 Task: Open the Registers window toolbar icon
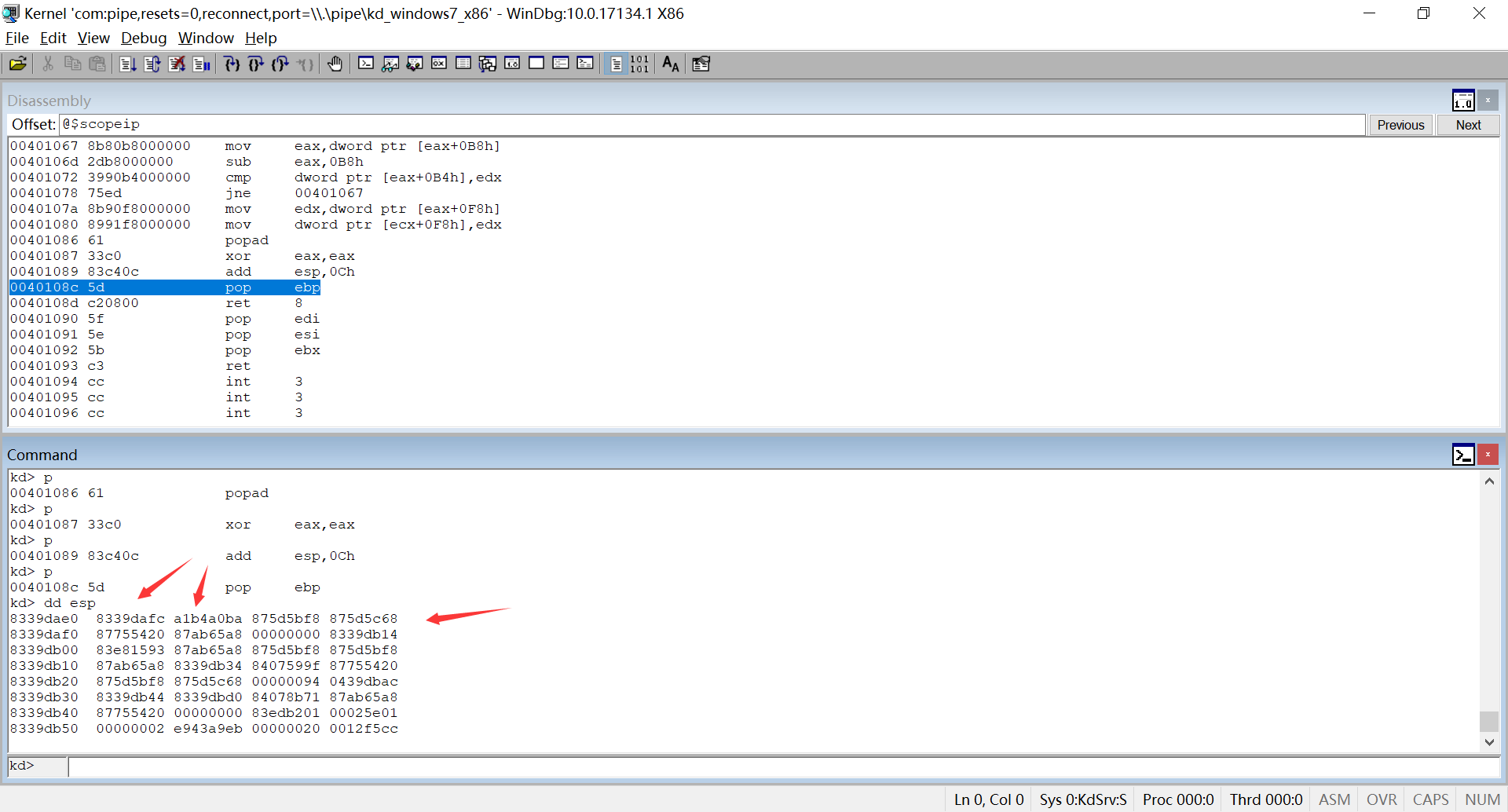pos(439,64)
